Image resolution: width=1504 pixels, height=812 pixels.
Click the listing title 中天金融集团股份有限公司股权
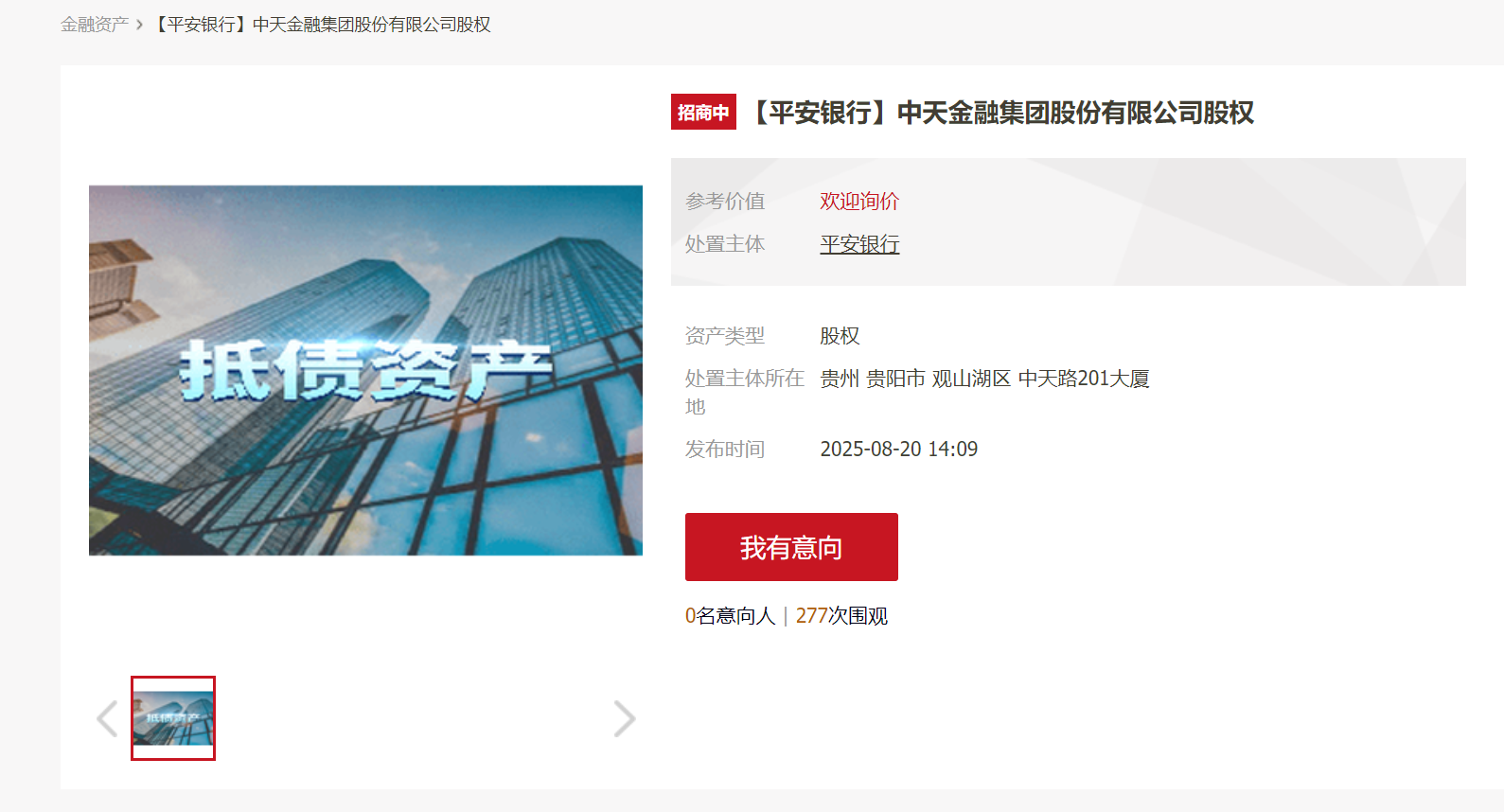tap(1075, 113)
